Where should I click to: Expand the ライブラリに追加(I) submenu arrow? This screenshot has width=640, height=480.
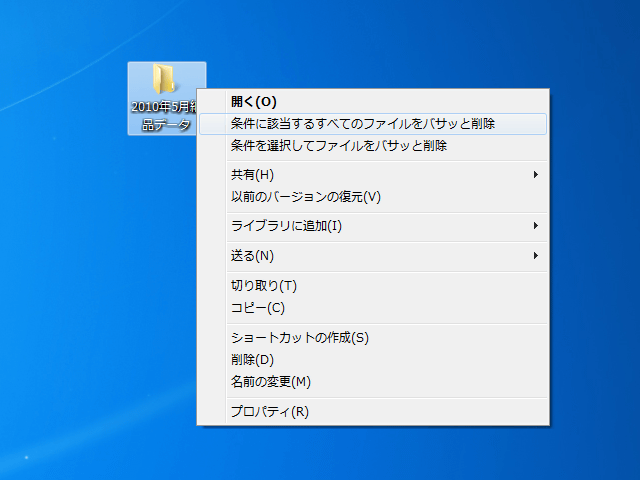tap(536, 226)
